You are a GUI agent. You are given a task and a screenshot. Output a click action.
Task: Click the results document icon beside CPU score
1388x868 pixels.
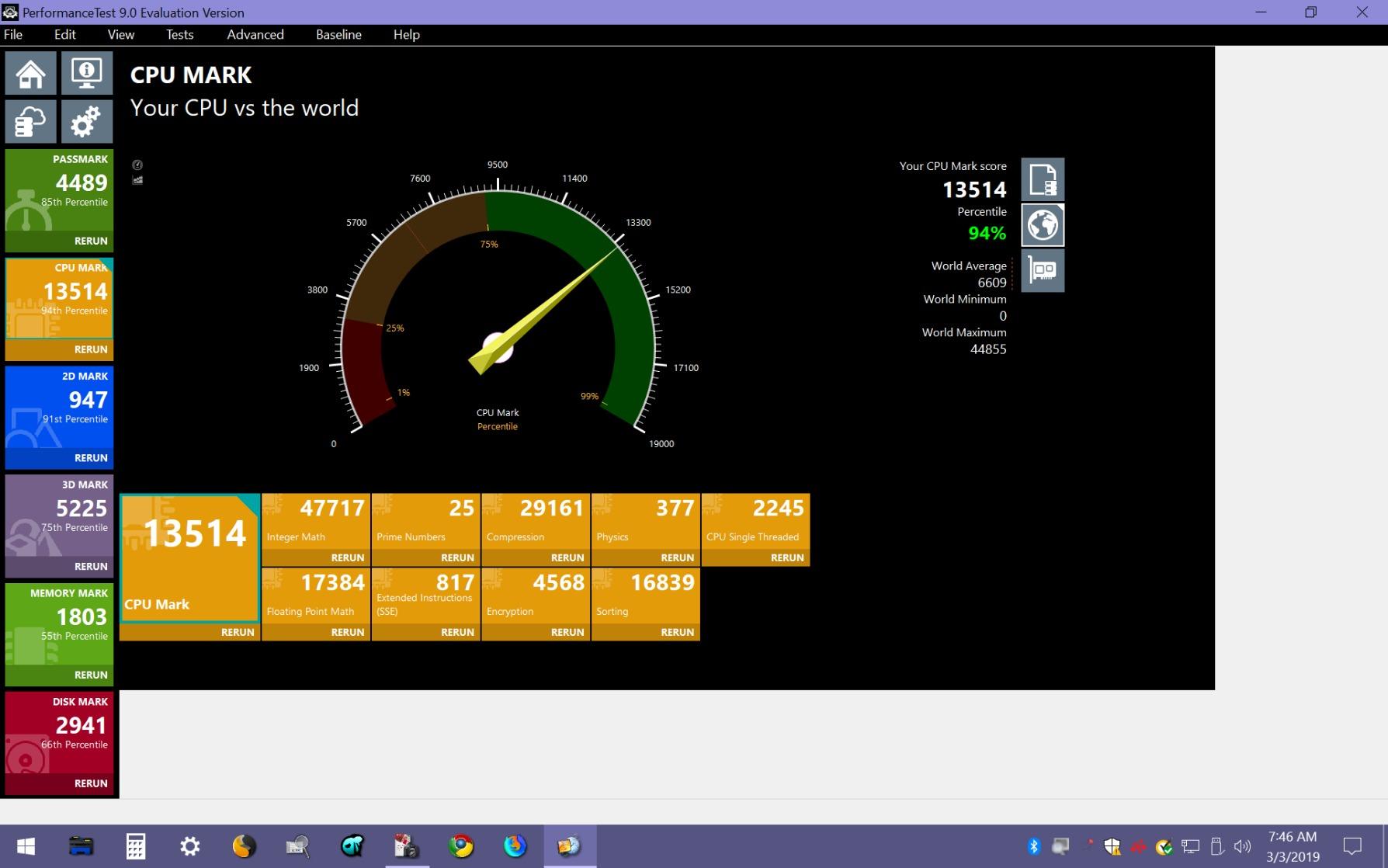pos(1042,179)
